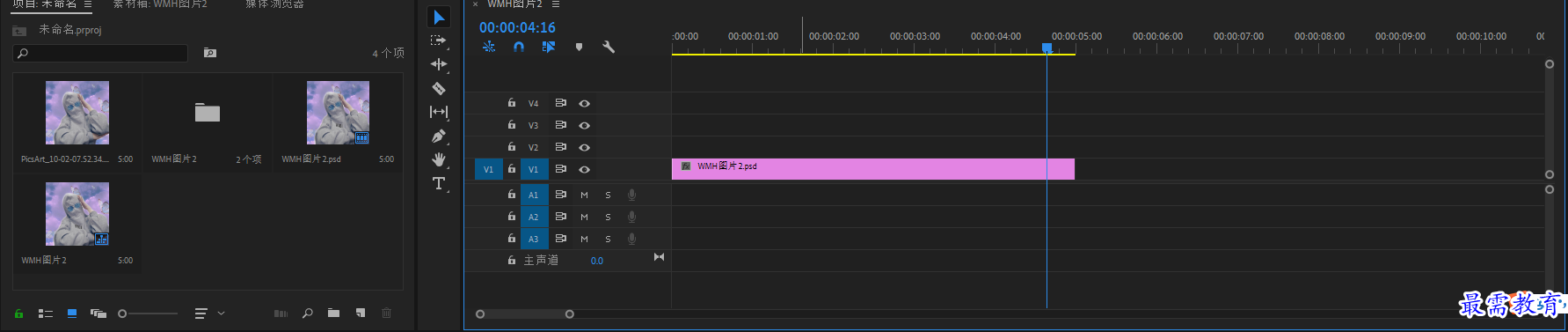Hide track V4 with eye icon
The height and width of the screenshot is (332, 1568).
click(584, 103)
